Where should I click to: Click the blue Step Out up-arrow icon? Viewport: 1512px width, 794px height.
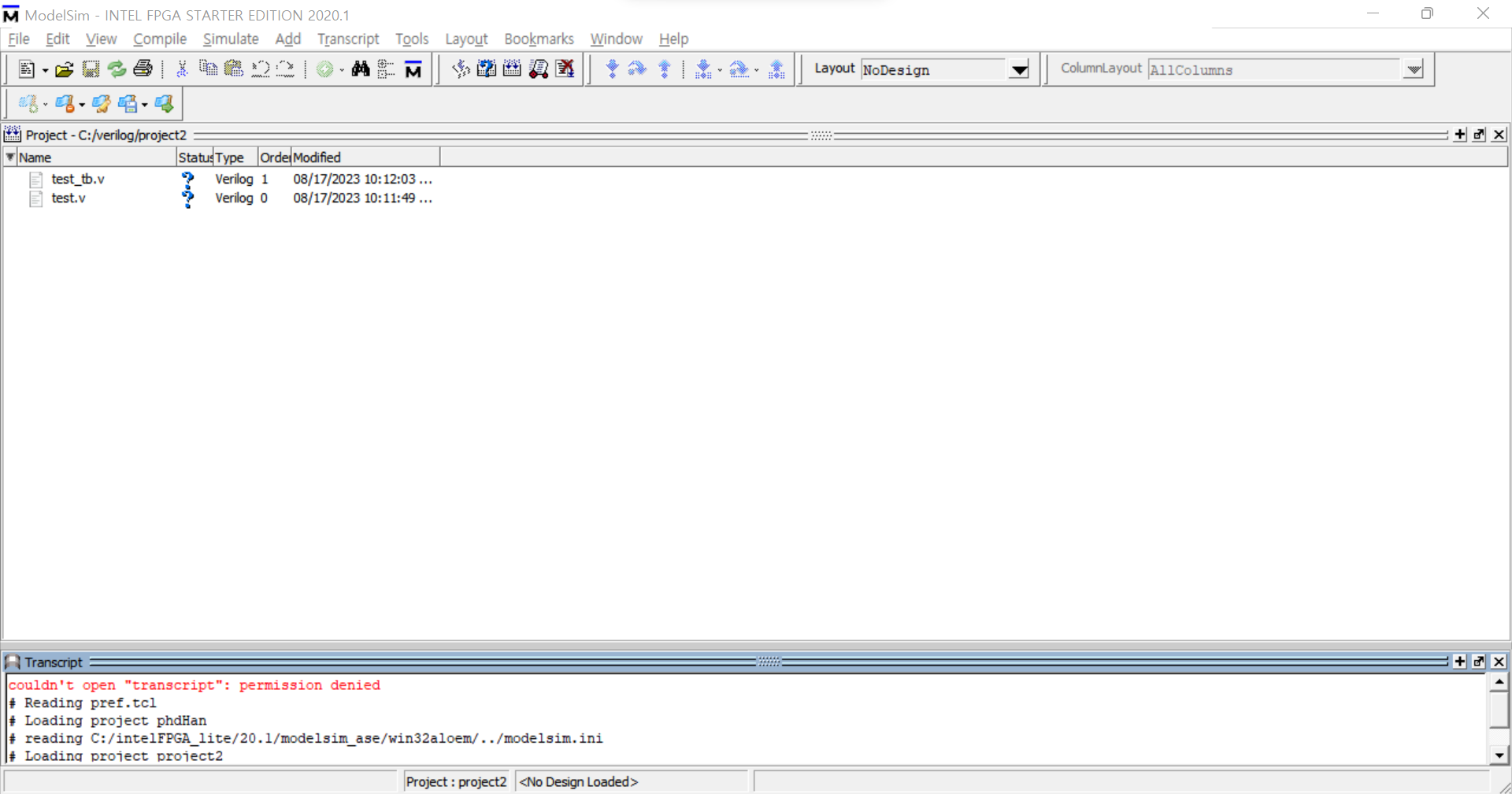point(665,69)
